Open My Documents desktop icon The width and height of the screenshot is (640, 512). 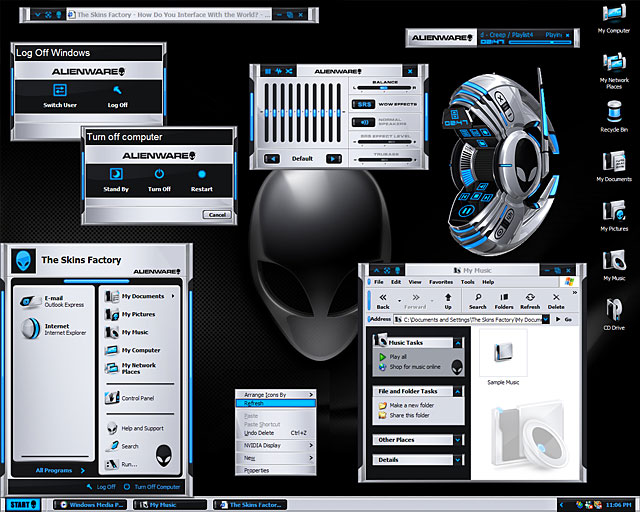[x=614, y=166]
